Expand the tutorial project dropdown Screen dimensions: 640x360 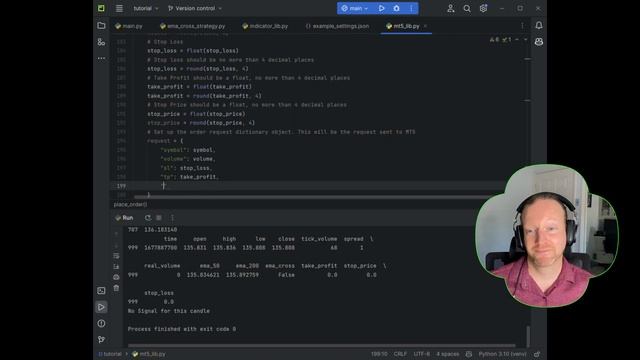click(146, 8)
